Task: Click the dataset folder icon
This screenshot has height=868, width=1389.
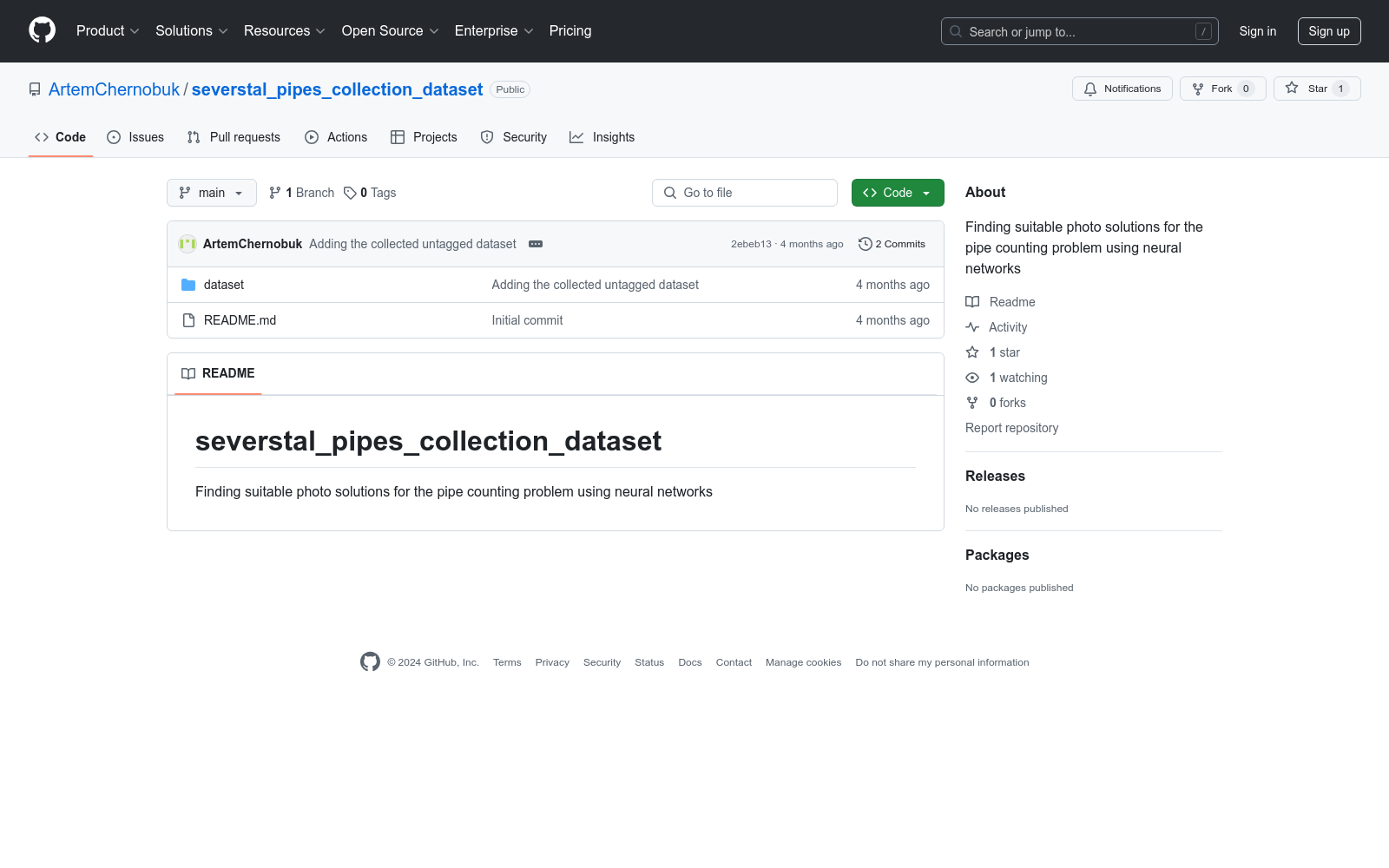Action: click(188, 285)
